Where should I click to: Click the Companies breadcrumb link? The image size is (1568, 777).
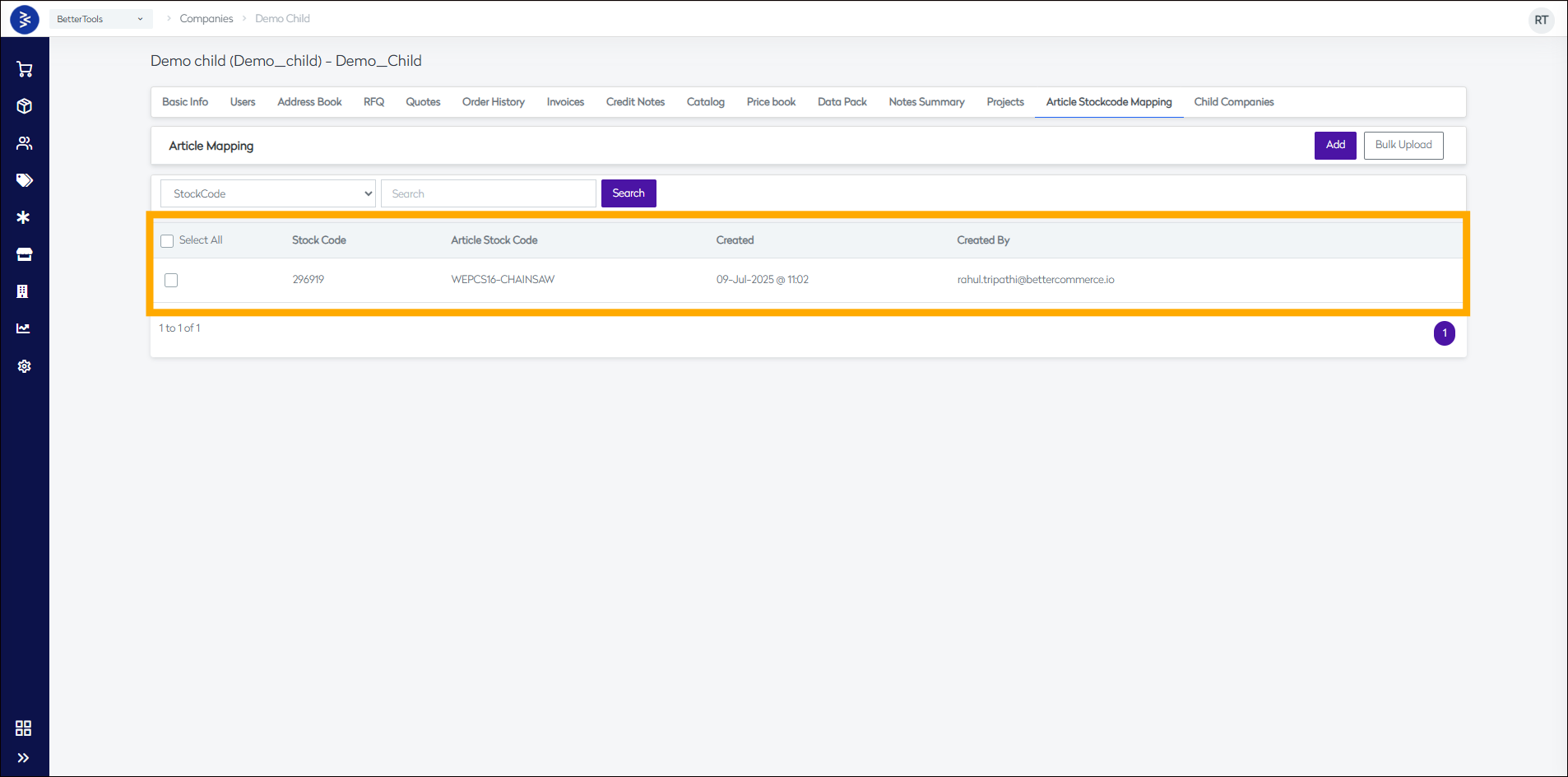[x=206, y=19]
